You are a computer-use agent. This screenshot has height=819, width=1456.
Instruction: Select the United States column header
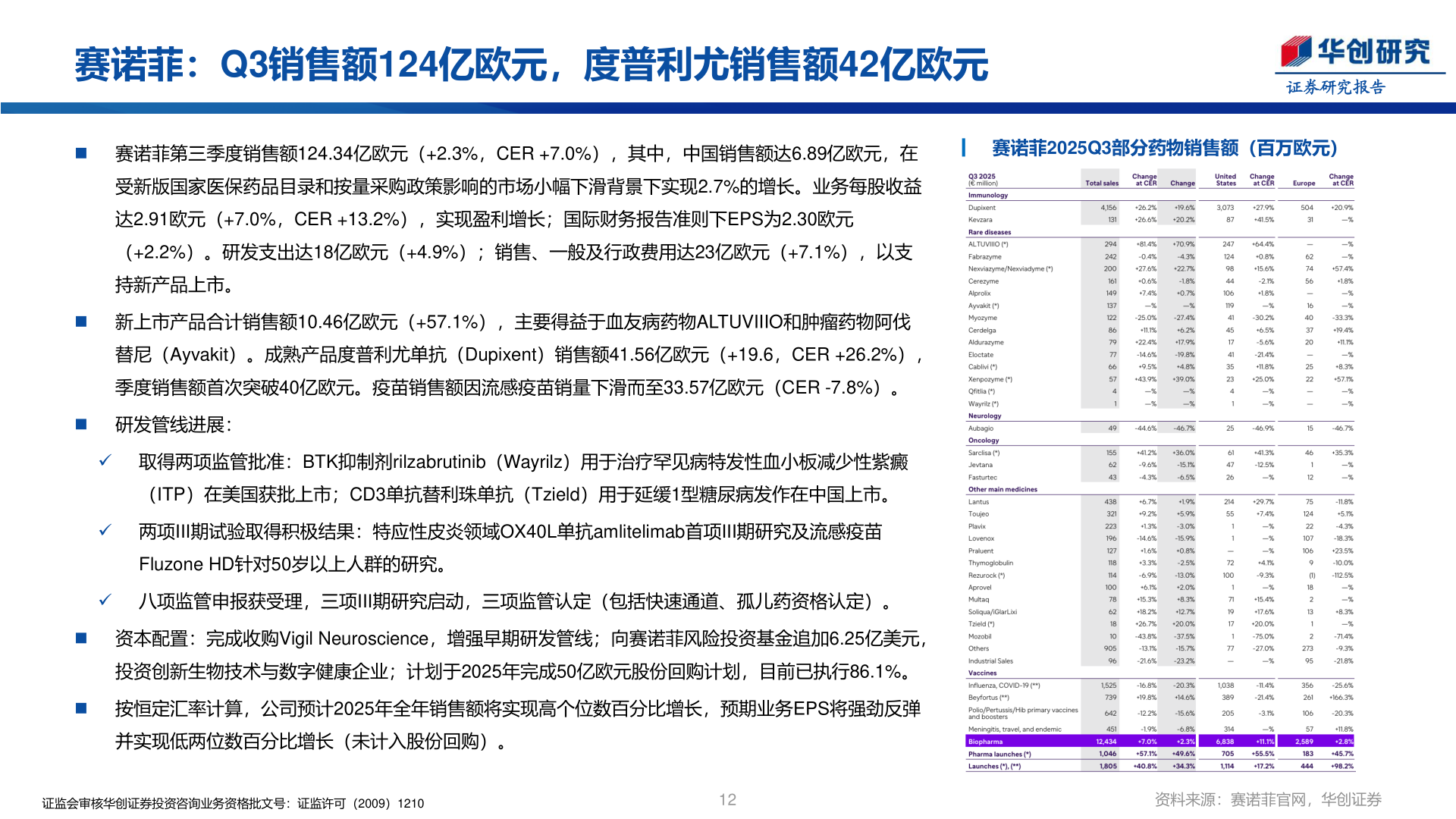pyautogui.click(x=1226, y=180)
